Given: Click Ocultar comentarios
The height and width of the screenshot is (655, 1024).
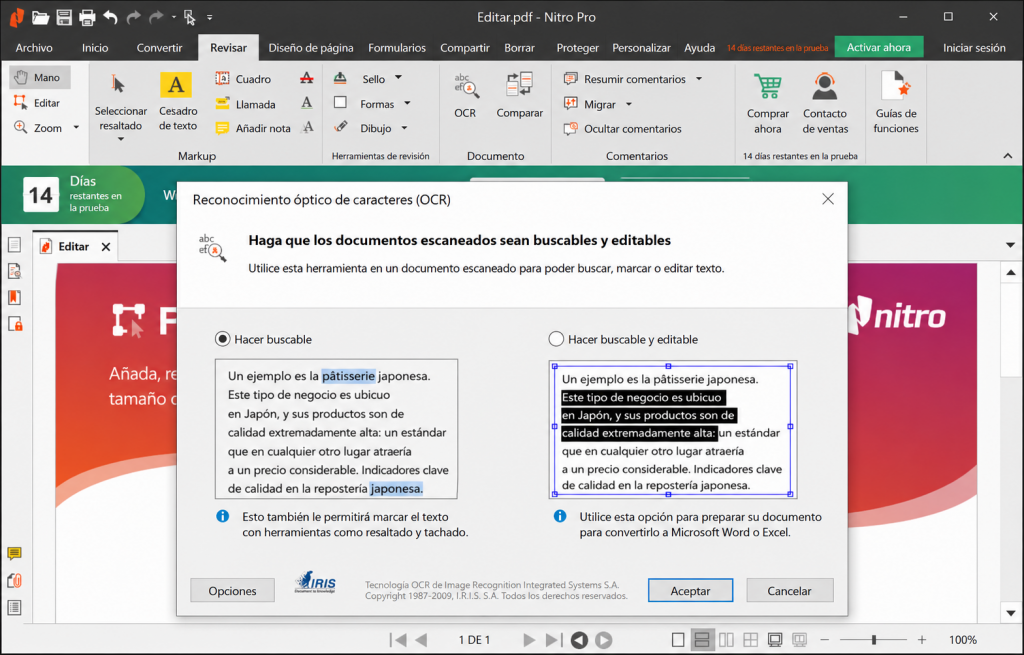Looking at the screenshot, I should 622,129.
